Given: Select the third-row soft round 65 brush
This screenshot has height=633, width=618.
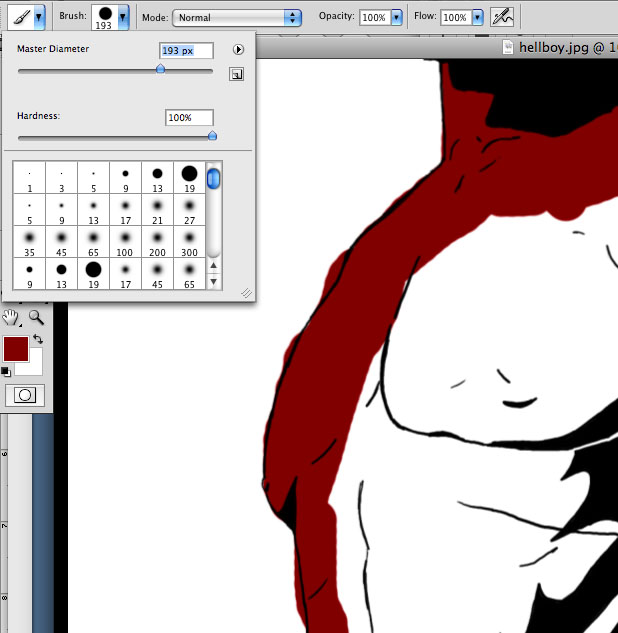Looking at the screenshot, I should (x=93, y=242).
